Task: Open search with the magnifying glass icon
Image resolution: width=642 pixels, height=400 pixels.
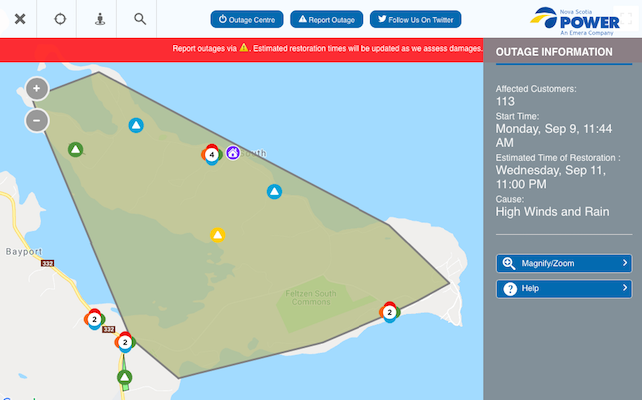Action: (140, 19)
